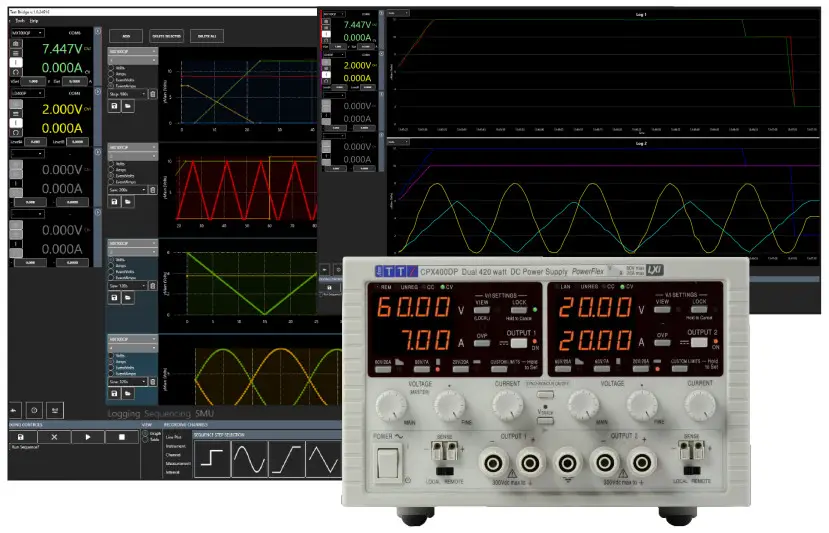829x533 pixels.
Task: Select EventAmps radio in the Saw 200s step
Action: pos(112,181)
